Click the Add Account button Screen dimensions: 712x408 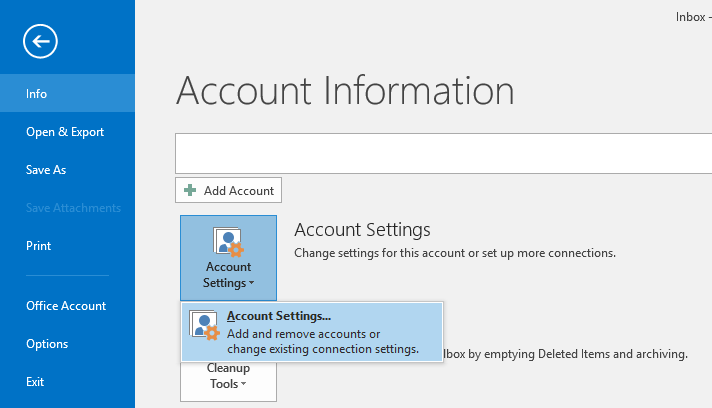click(x=228, y=190)
